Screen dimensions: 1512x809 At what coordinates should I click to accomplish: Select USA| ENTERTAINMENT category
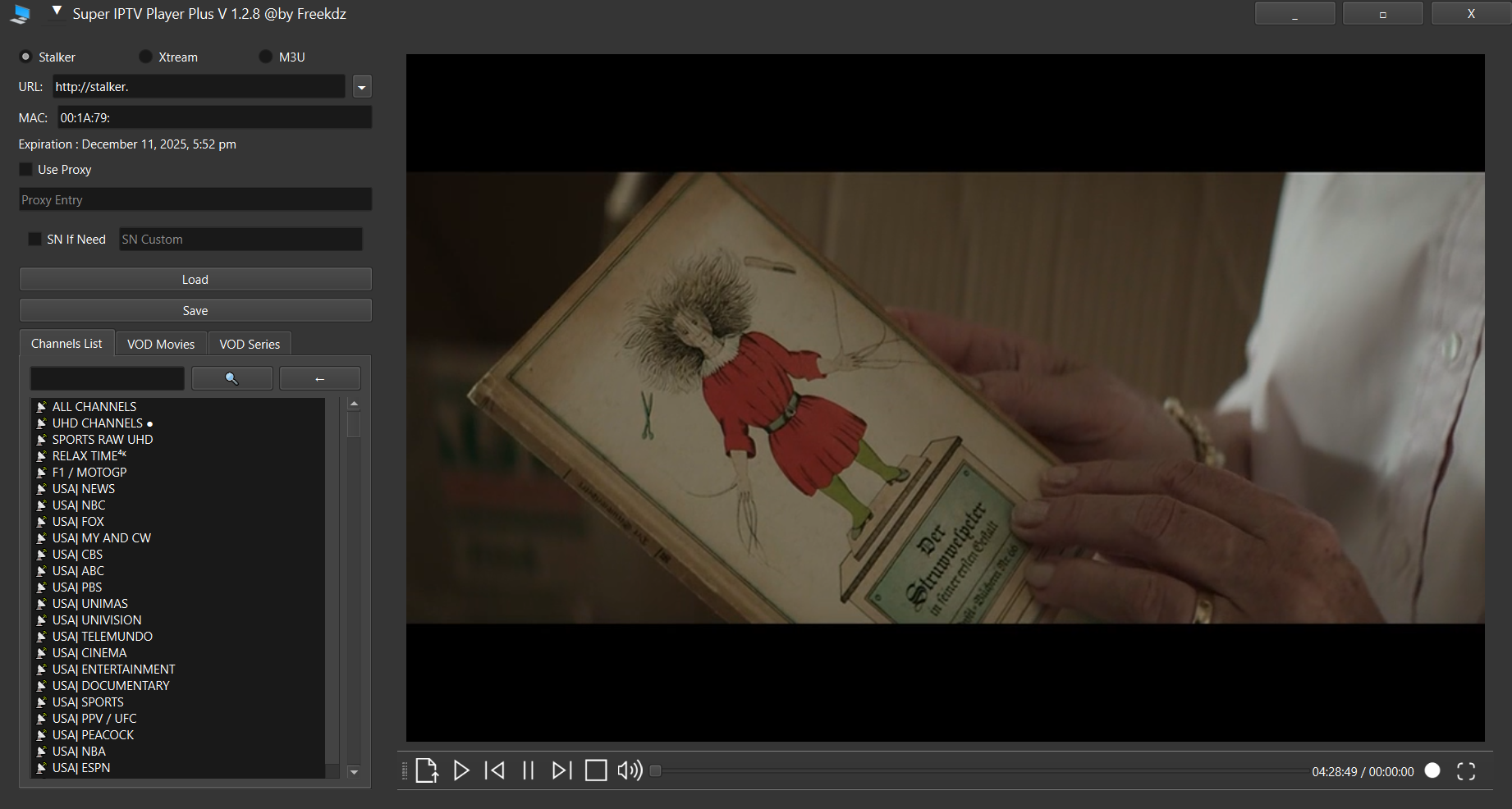pos(114,669)
